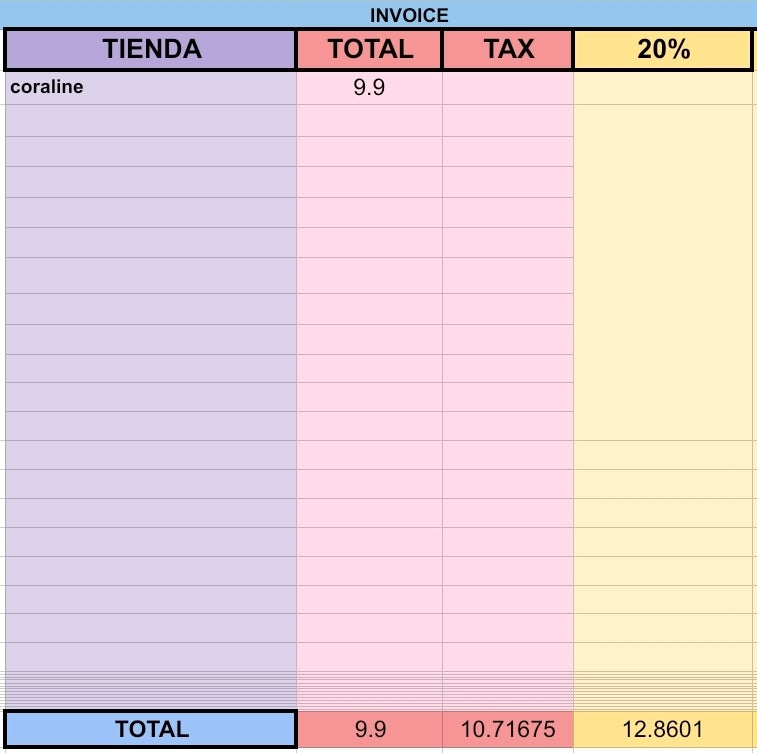The image size is (757, 753).
Task: Select the 9.9 sum in bottom row
Action: (x=370, y=729)
